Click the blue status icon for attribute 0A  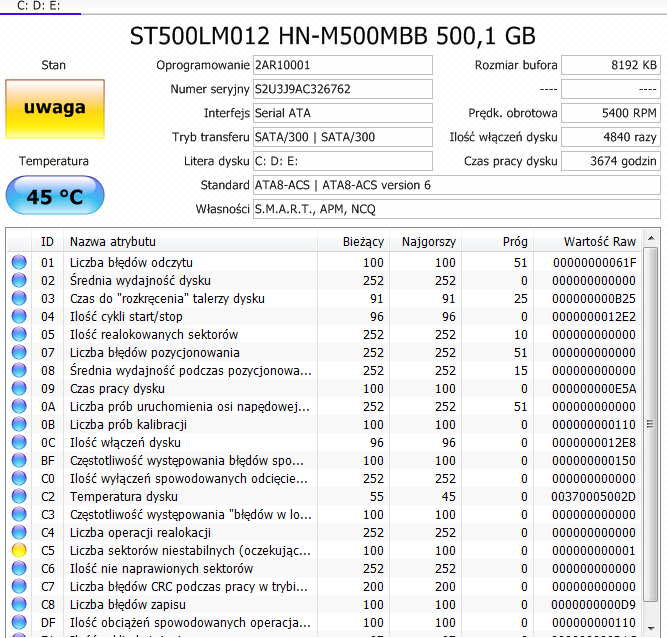[19, 406]
